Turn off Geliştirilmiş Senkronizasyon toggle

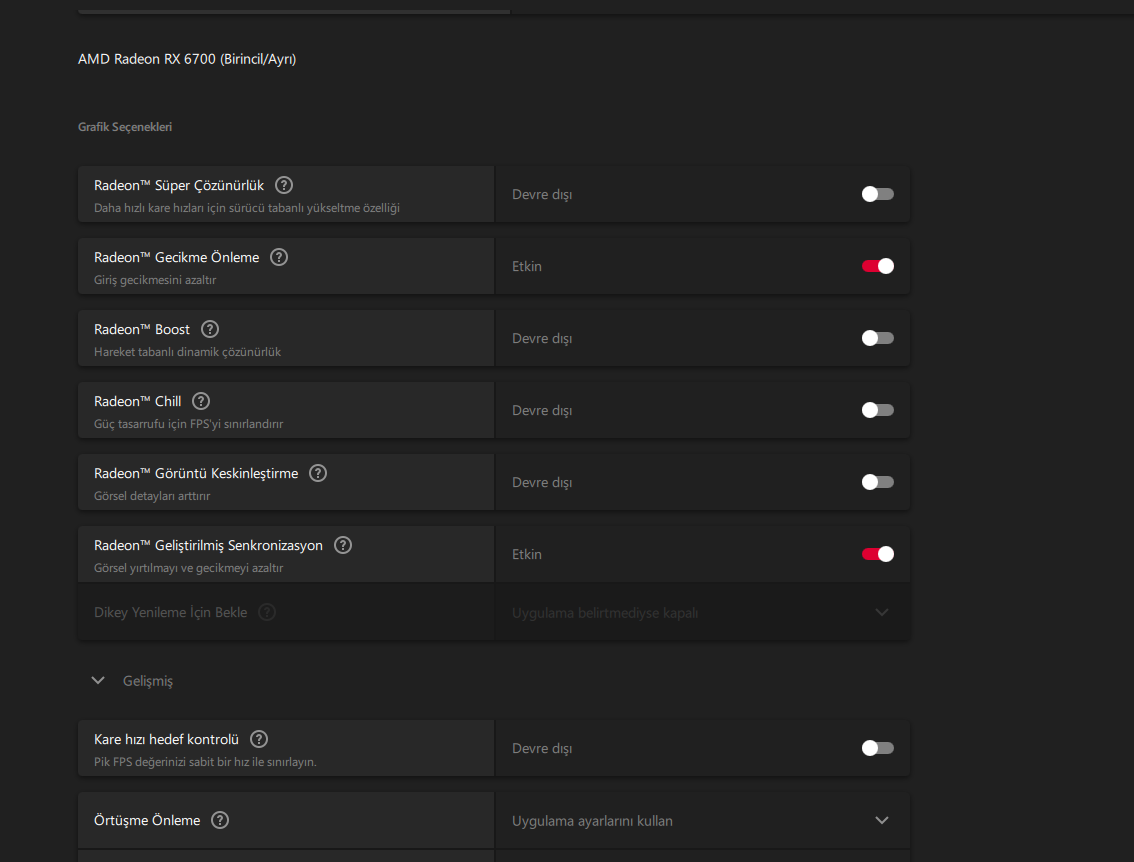pyautogui.click(x=877, y=554)
